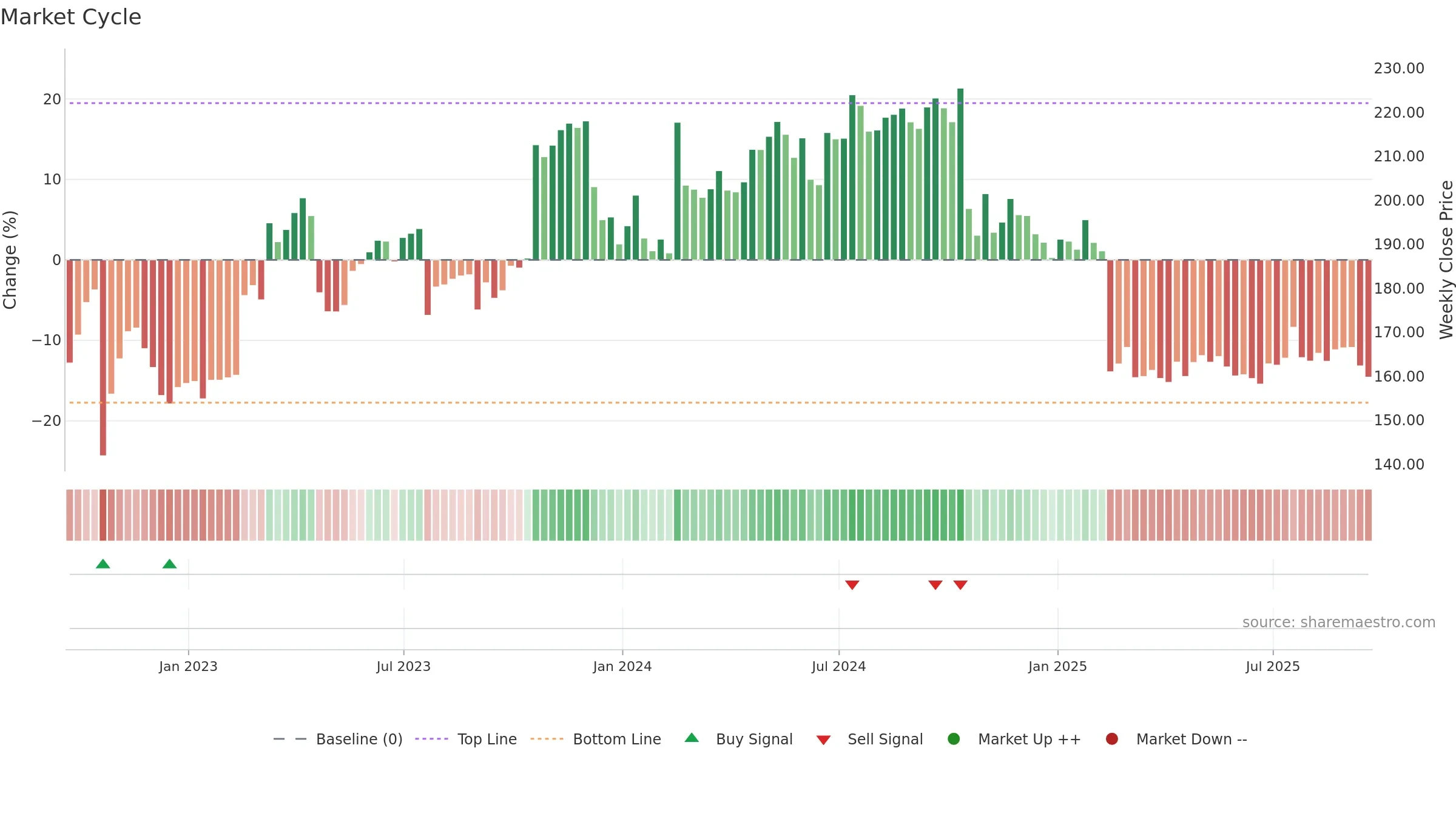Viewport: 1456px width, 819px height.
Task: Click the red Market Down circle icon in legend
Action: [1112, 739]
